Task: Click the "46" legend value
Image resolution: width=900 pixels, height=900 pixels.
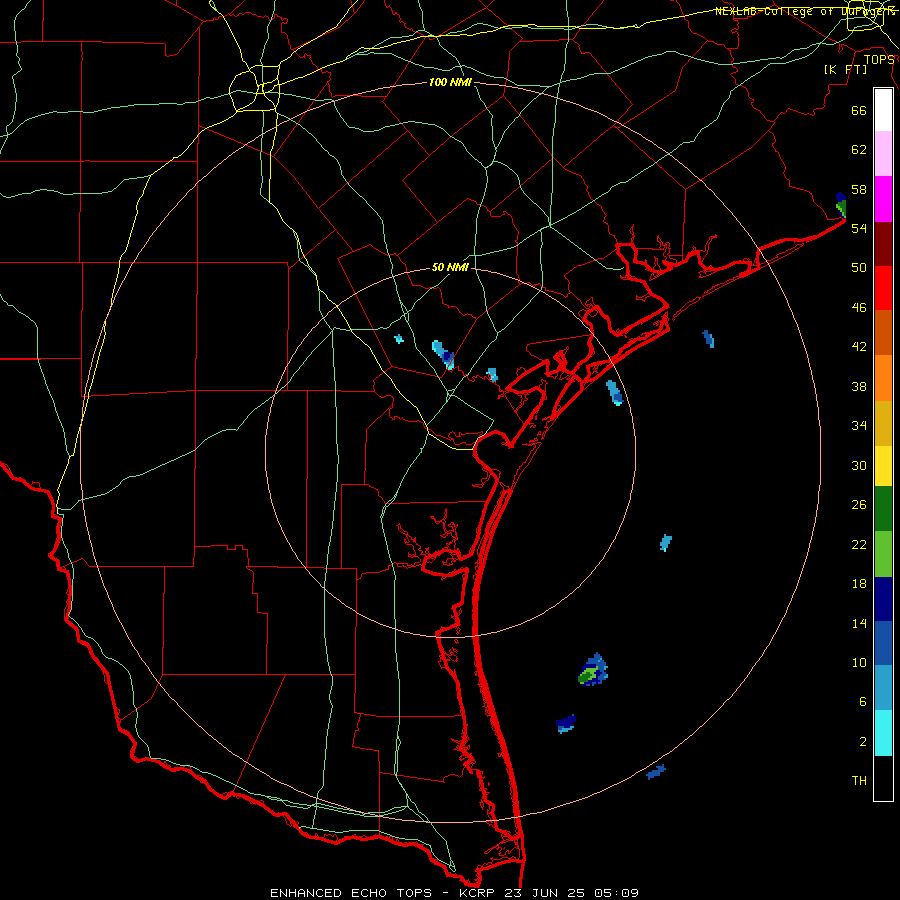Action: click(x=859, y=308)
